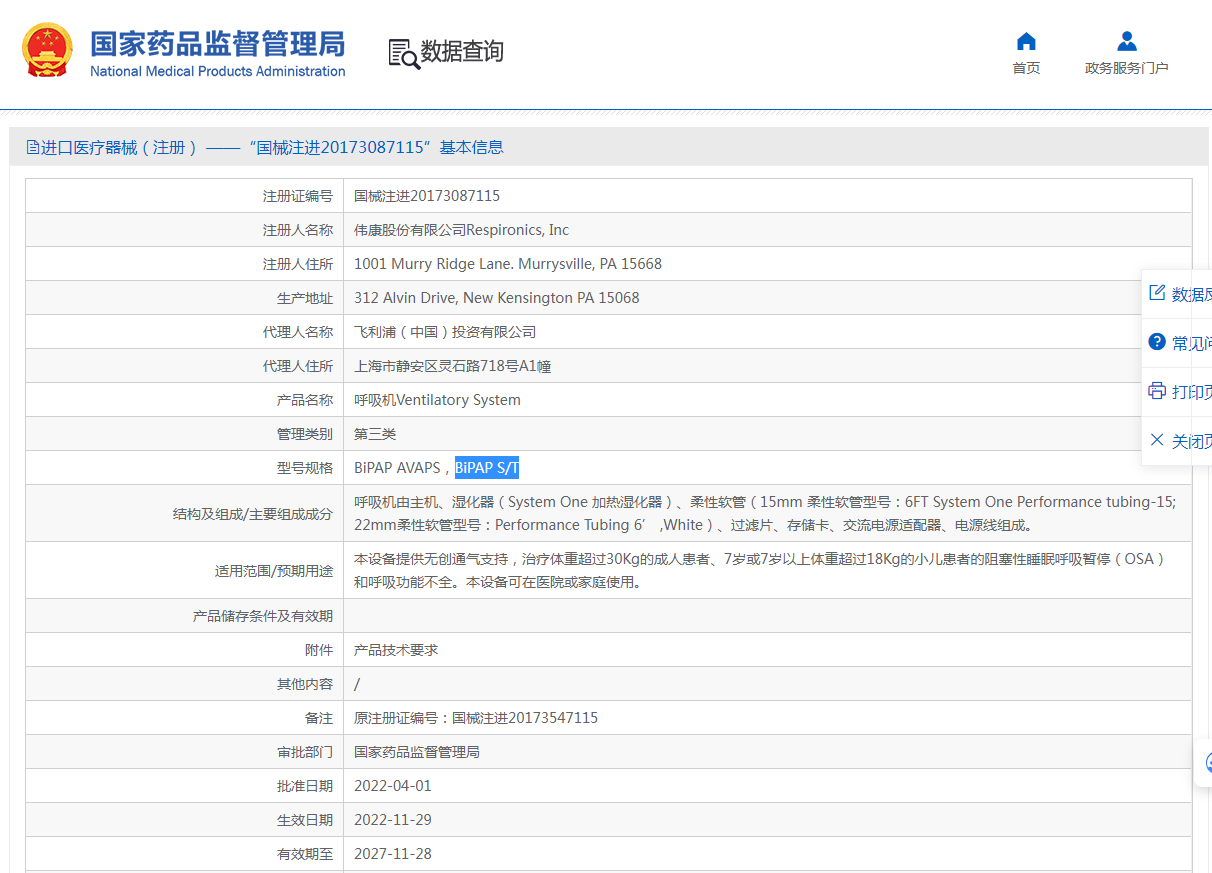Click the 首页 label
Screen dimensions: 1212x873
tap(1026, 68)
